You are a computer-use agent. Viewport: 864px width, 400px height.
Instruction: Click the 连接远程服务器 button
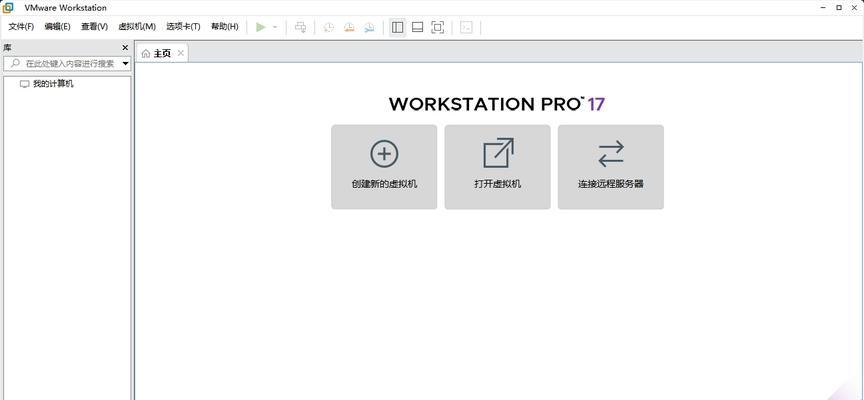pos(611,167)
